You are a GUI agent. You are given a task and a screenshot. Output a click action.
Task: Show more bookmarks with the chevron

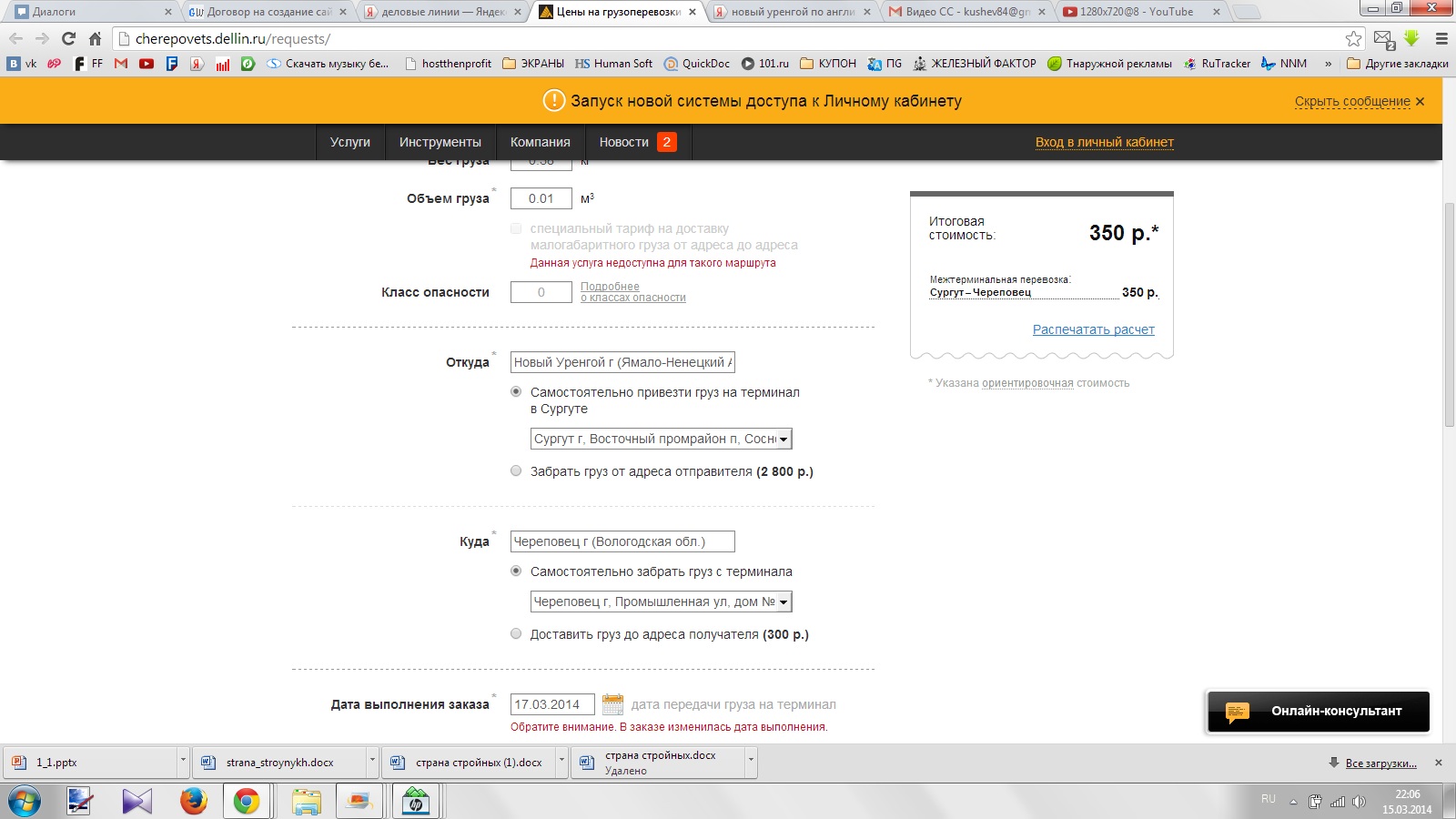[x=1329, y=64]
